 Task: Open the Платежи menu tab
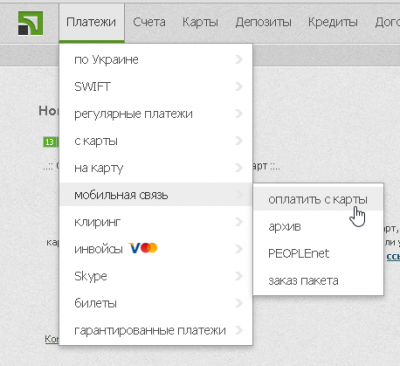(91, 22)
